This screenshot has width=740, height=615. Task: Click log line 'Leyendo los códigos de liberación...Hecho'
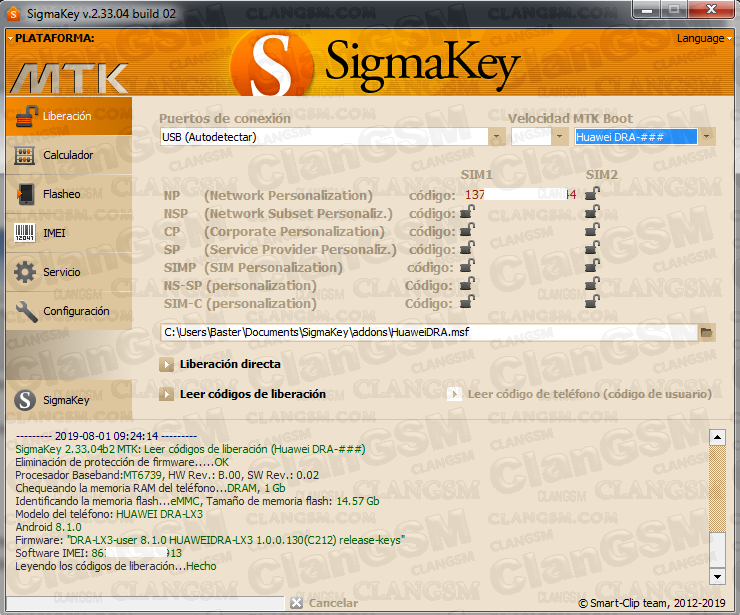(116, 566)
